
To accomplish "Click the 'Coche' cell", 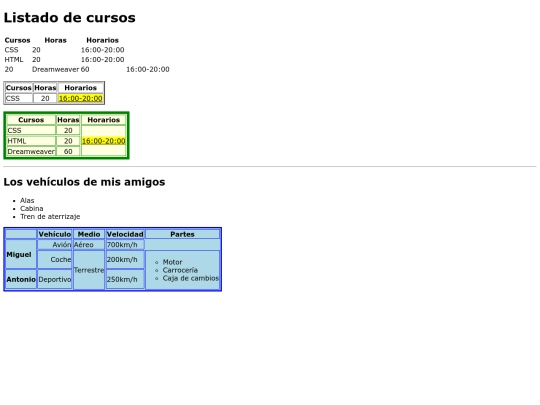I will 55,259.
